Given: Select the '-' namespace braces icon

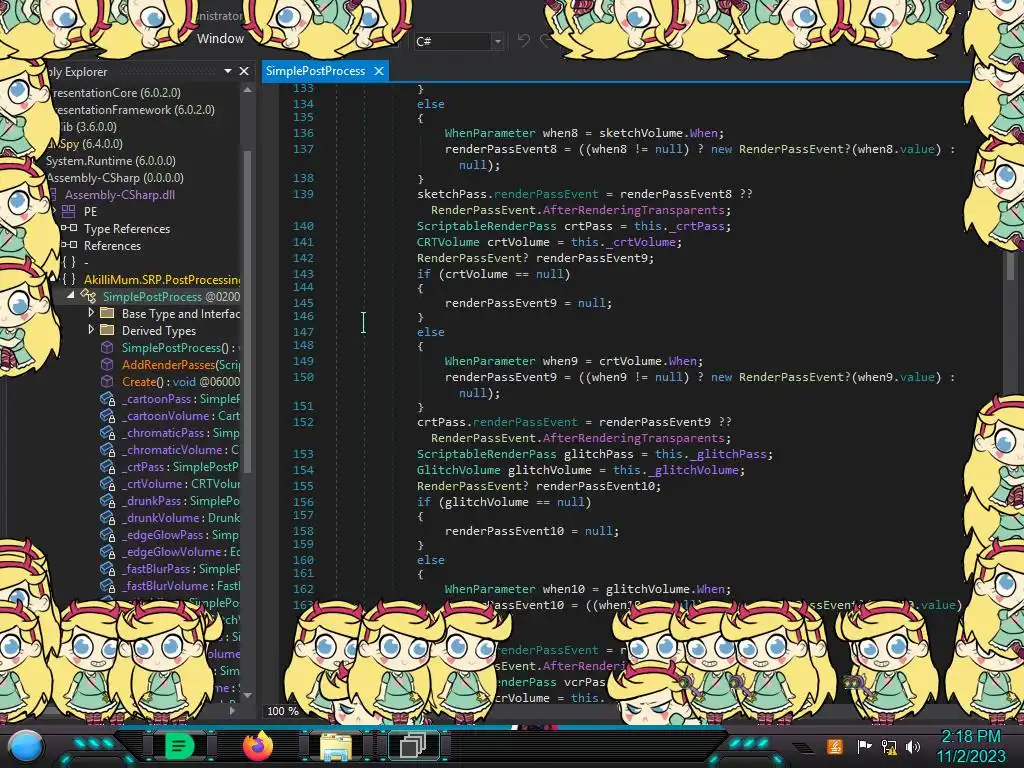Looking at the screenshot, I should (x=69, y=263).
